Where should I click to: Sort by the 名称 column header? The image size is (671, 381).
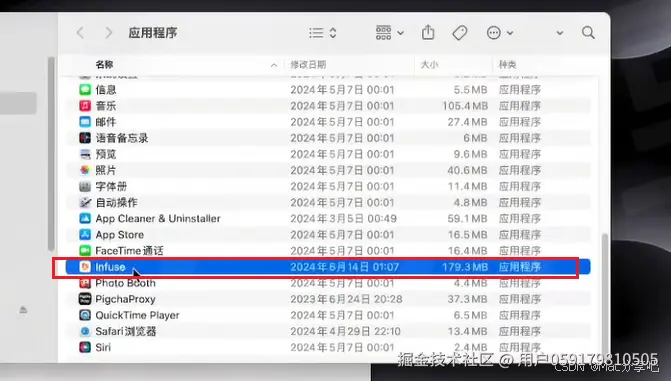(x=104, y=65)
